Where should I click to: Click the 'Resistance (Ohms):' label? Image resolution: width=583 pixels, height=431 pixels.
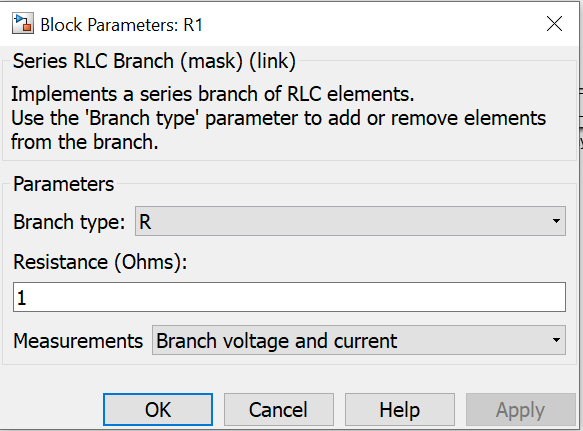click(100, 262)
